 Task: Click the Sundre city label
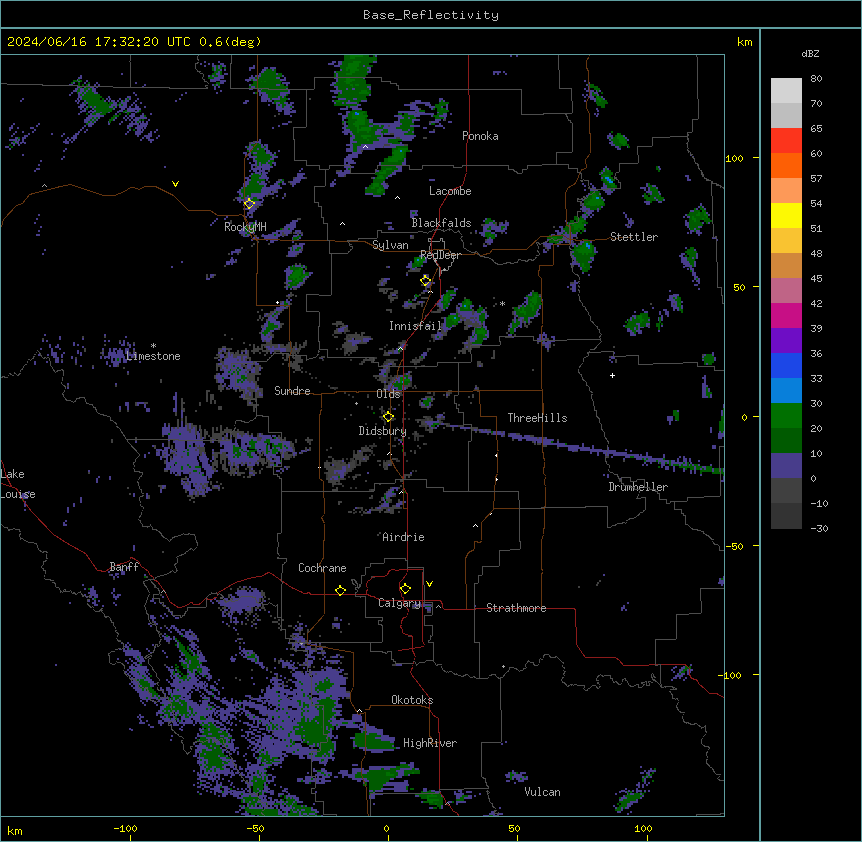(292, 391)
